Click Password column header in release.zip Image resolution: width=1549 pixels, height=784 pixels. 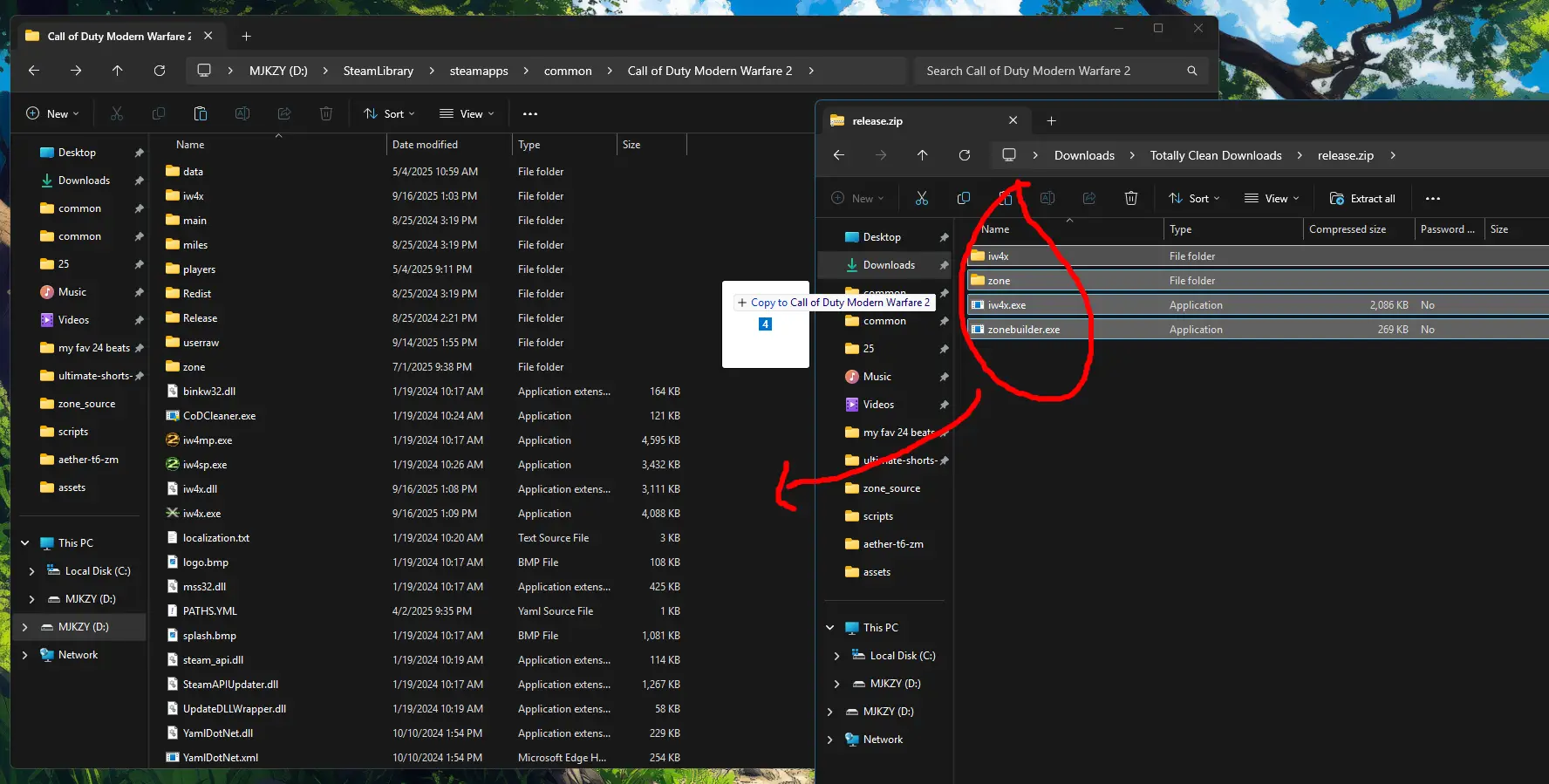[1448, 229]
